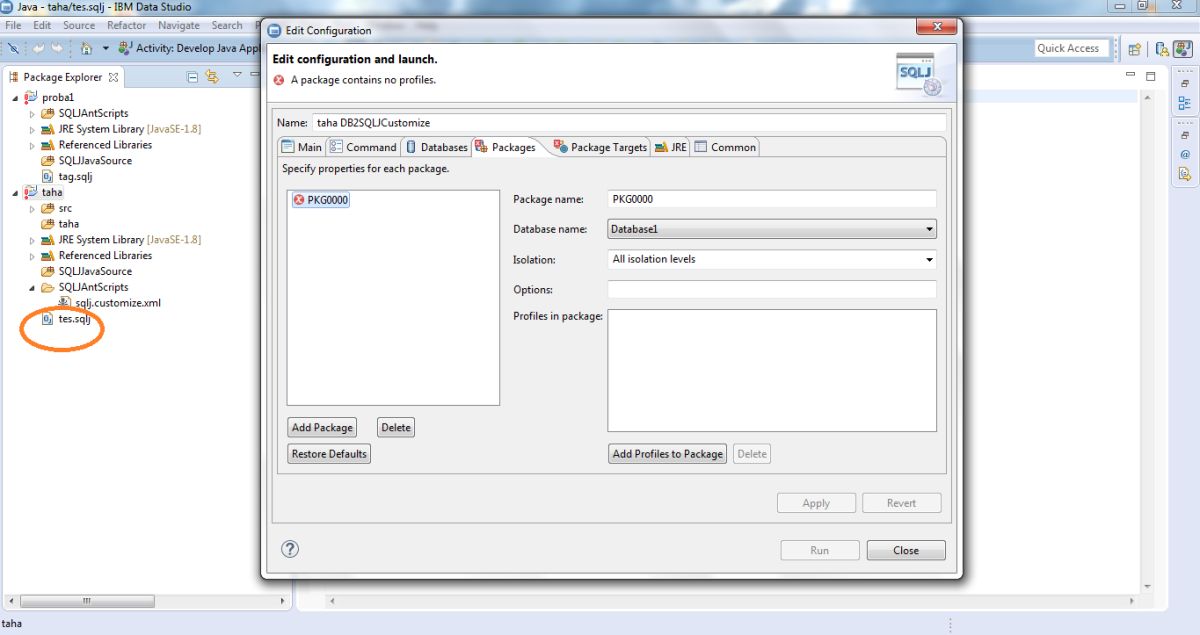The width and height of the screenshot is (1200, 635).
Task: Open the Edit menu
Action: click(42, 25)
